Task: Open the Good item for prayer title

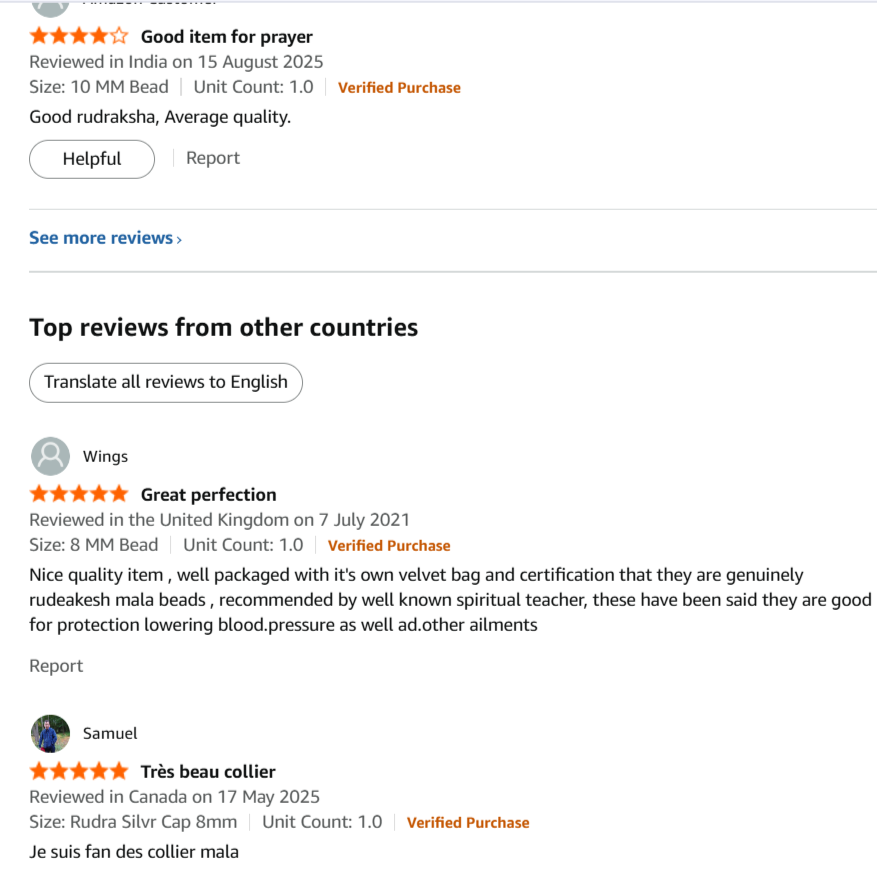Action: 227,37
